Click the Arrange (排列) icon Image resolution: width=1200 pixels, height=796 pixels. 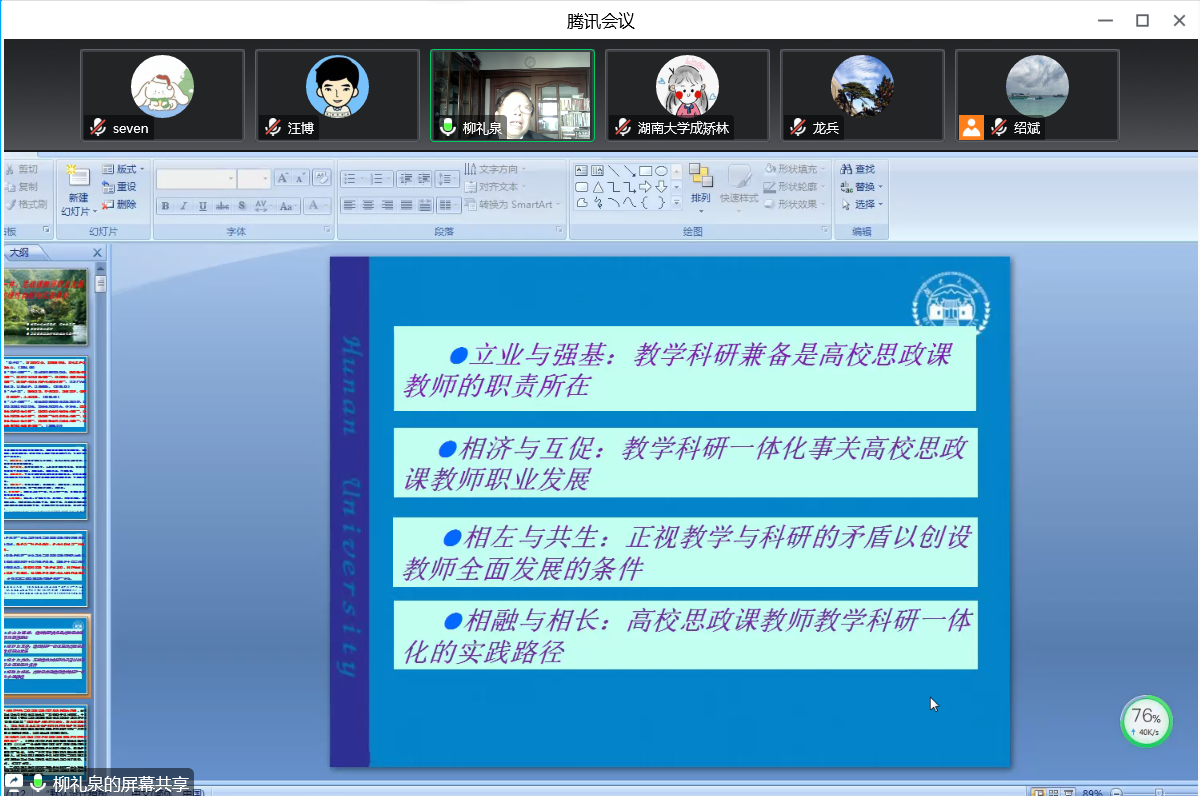[700, 178]
